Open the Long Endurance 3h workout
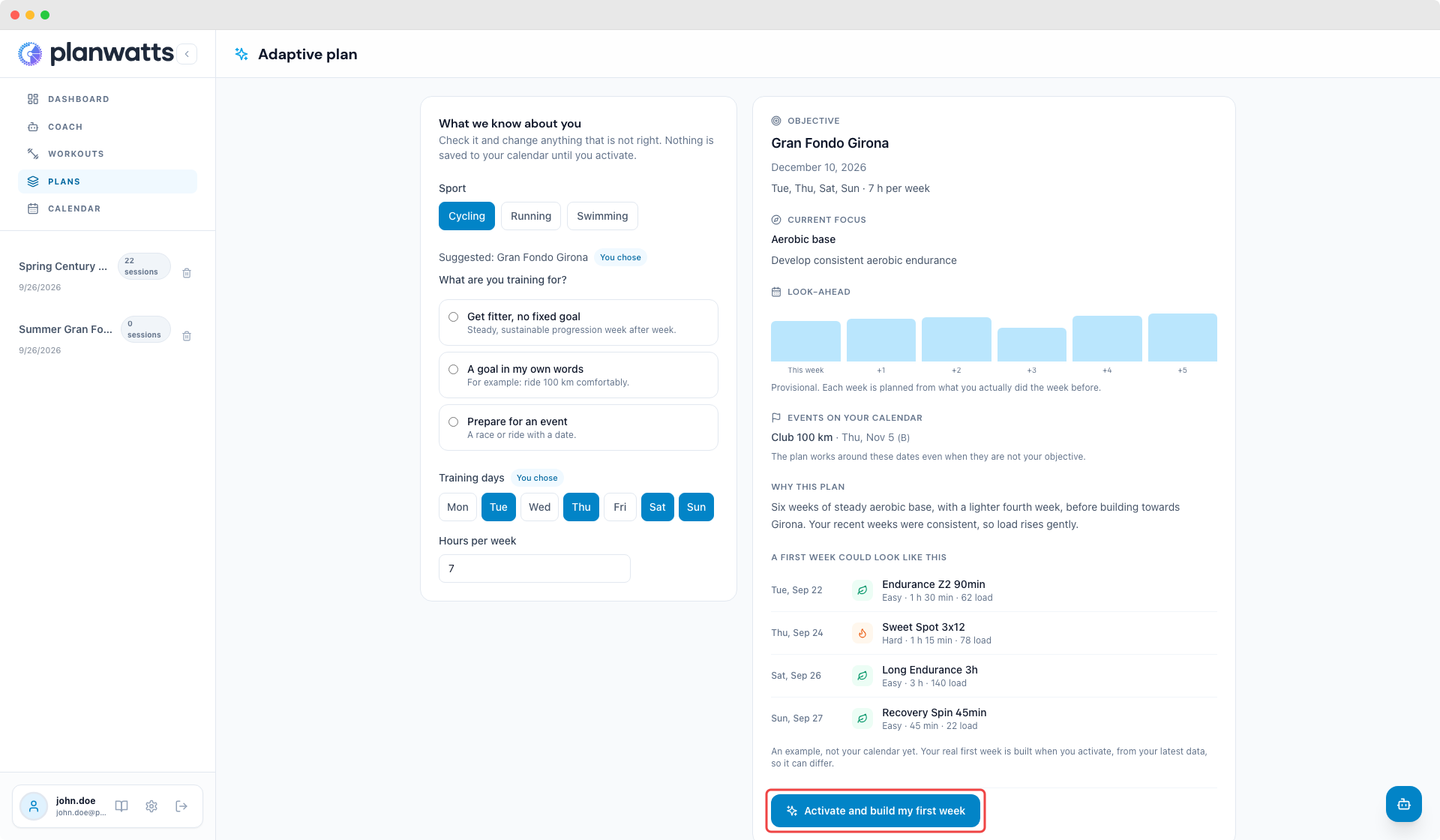This screenshot has height=840, width=1440. (994, 676)
